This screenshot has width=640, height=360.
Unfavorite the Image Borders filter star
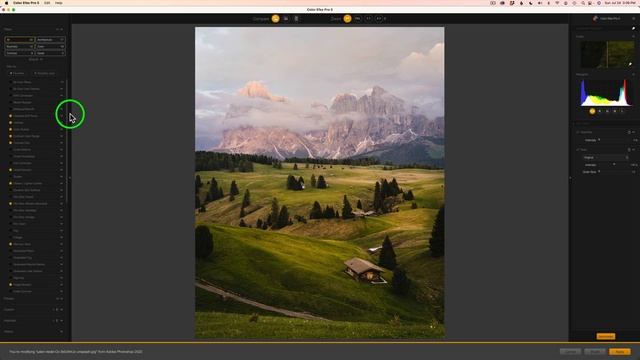(11, 284)
